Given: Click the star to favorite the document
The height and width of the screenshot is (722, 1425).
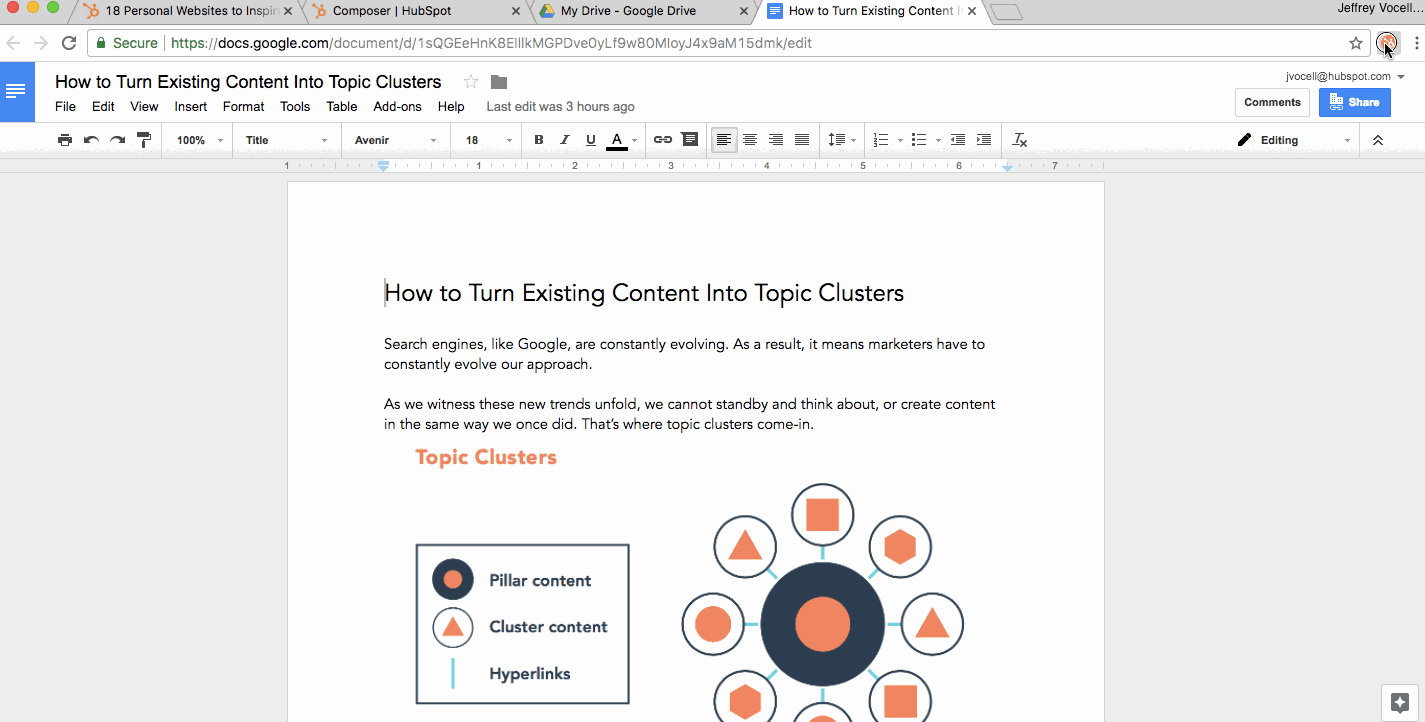Looking at the screenshot, I should coord(470,81).
